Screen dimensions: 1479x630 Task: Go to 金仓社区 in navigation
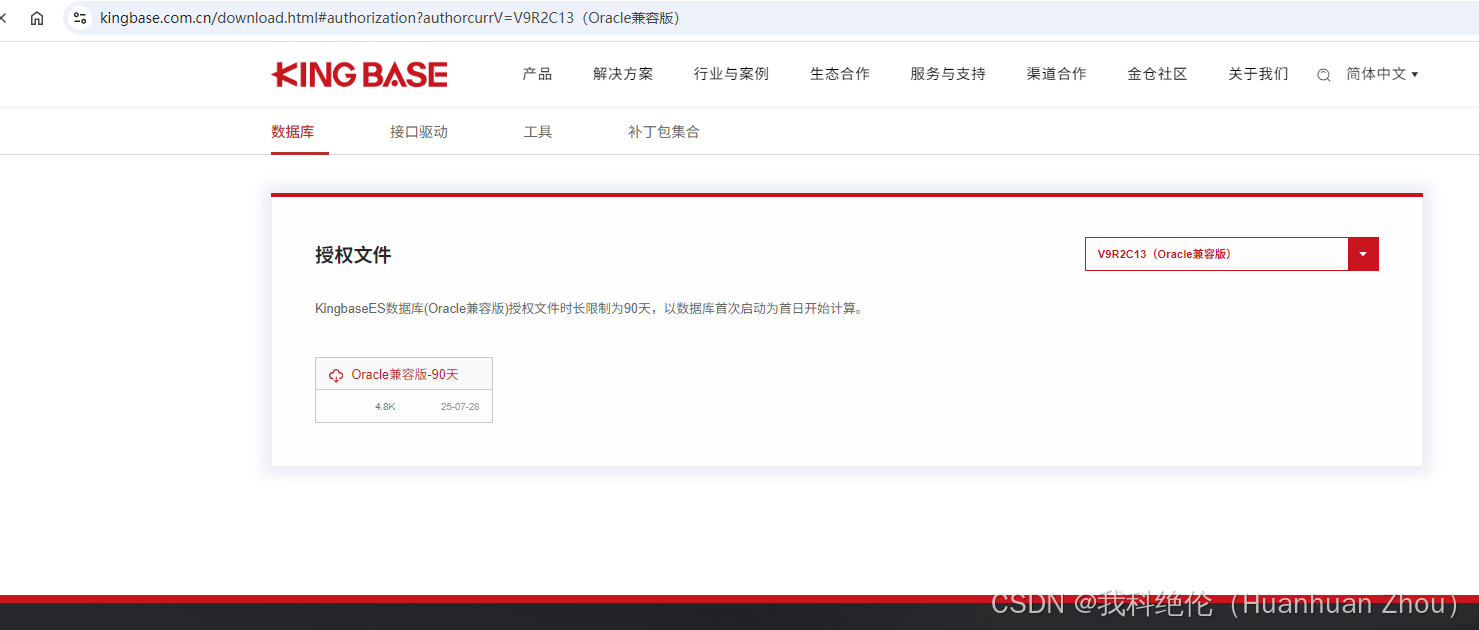pyautogui.click(x=1157, y=74)
